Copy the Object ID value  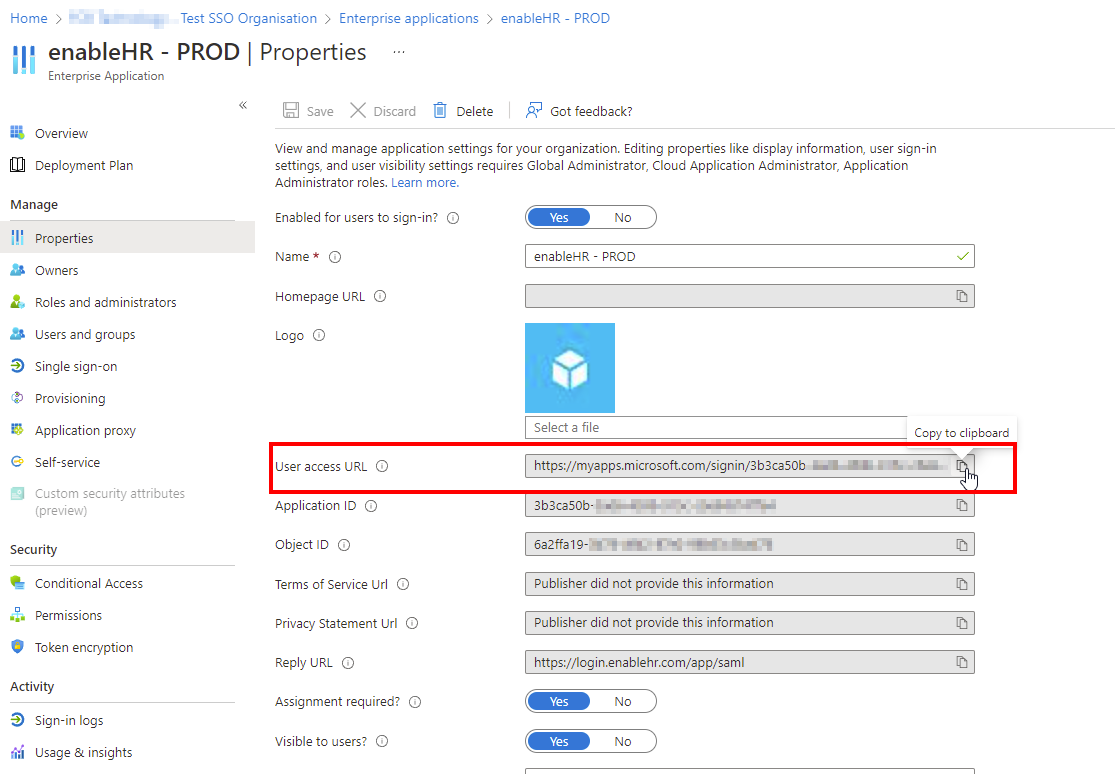(x=961, y=545)
